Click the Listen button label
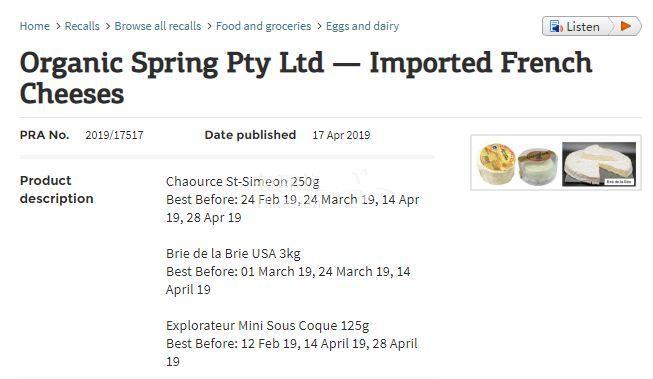 click(x=583, y=27)
